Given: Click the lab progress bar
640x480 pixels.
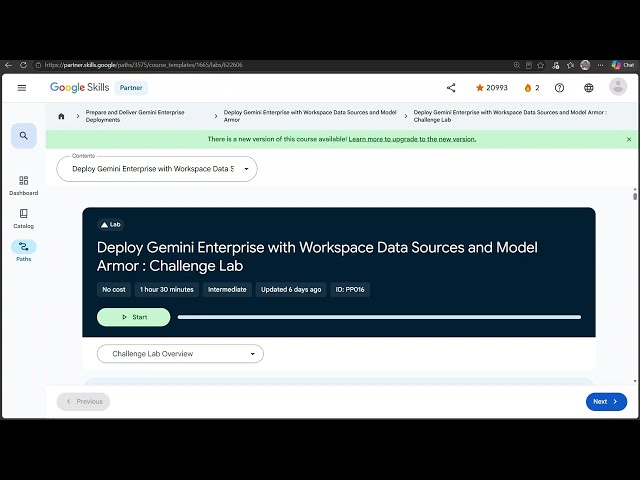Looking at the screenshot, I should pos(379,317).
